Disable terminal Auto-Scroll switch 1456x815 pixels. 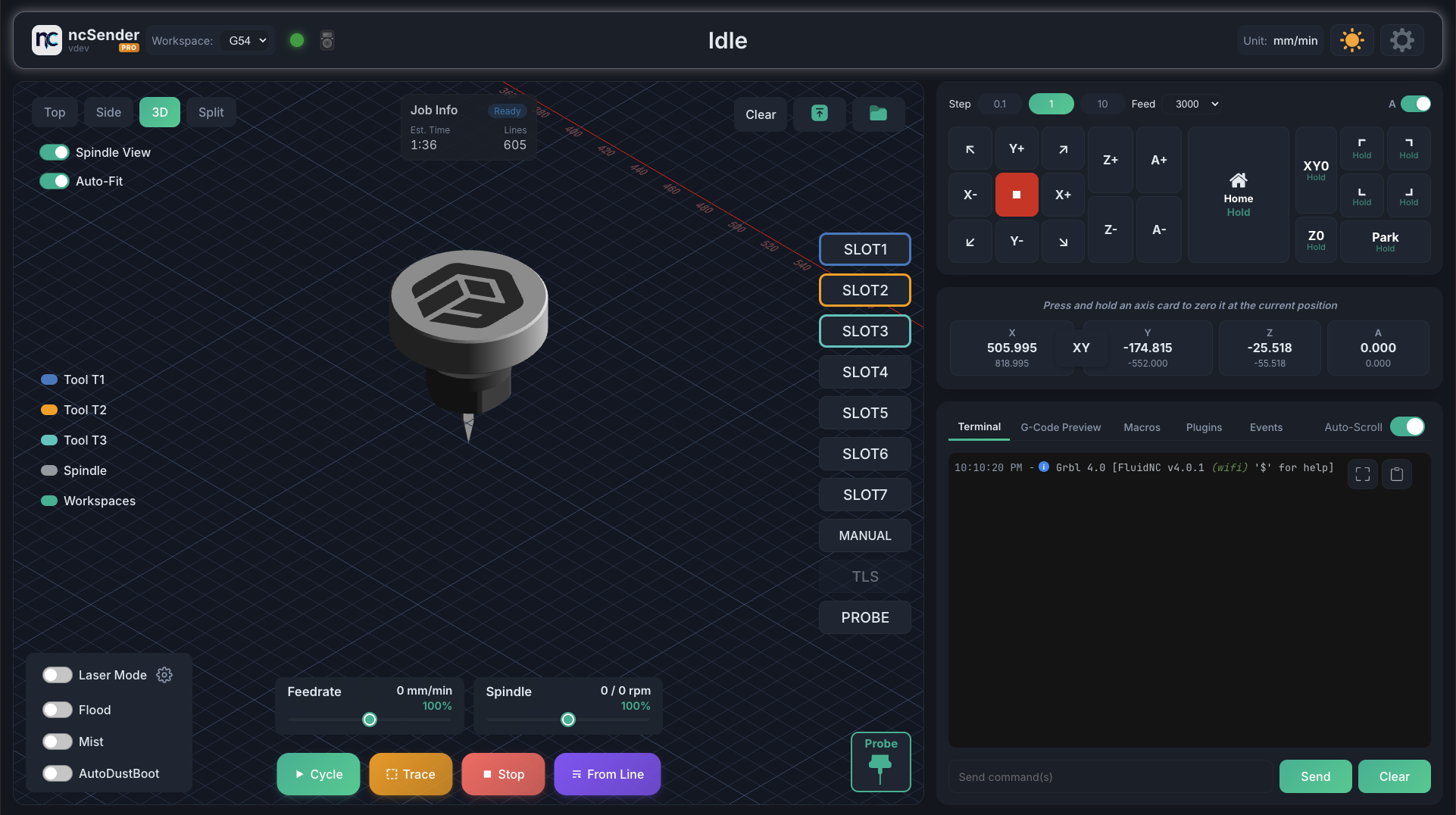coord(1408,426)
